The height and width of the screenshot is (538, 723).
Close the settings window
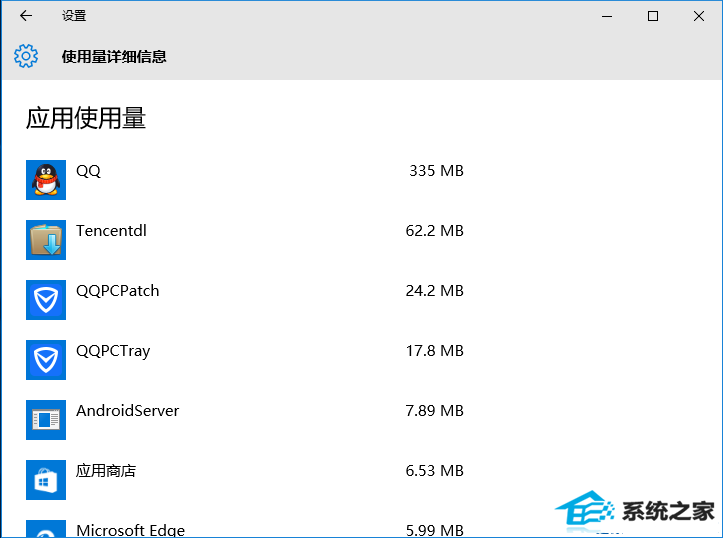699,16
